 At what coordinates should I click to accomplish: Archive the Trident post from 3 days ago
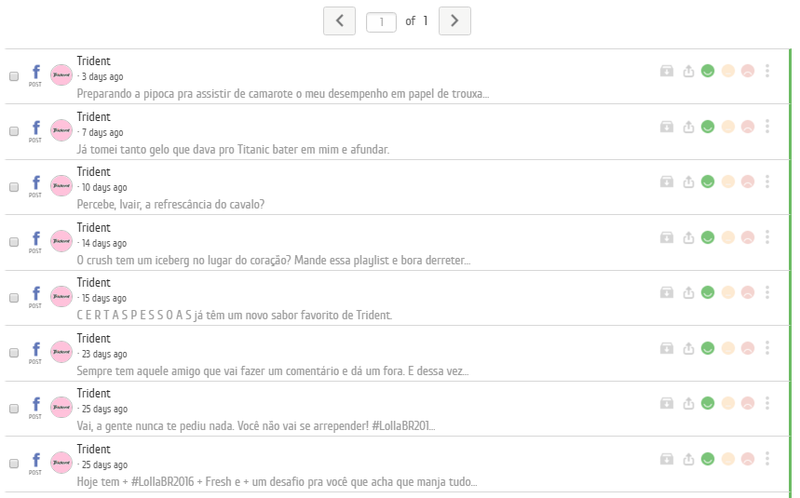[667, 71]
